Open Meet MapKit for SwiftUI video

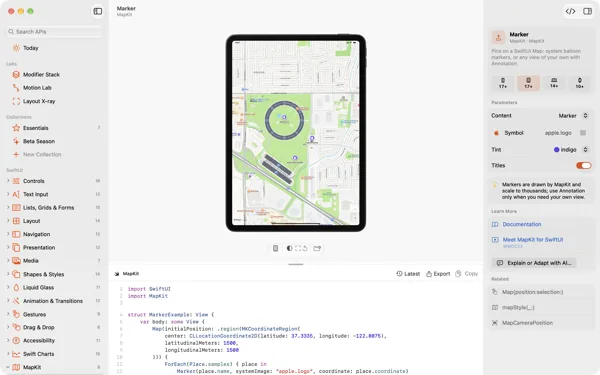pyautogui.click(x=533, y=240)
